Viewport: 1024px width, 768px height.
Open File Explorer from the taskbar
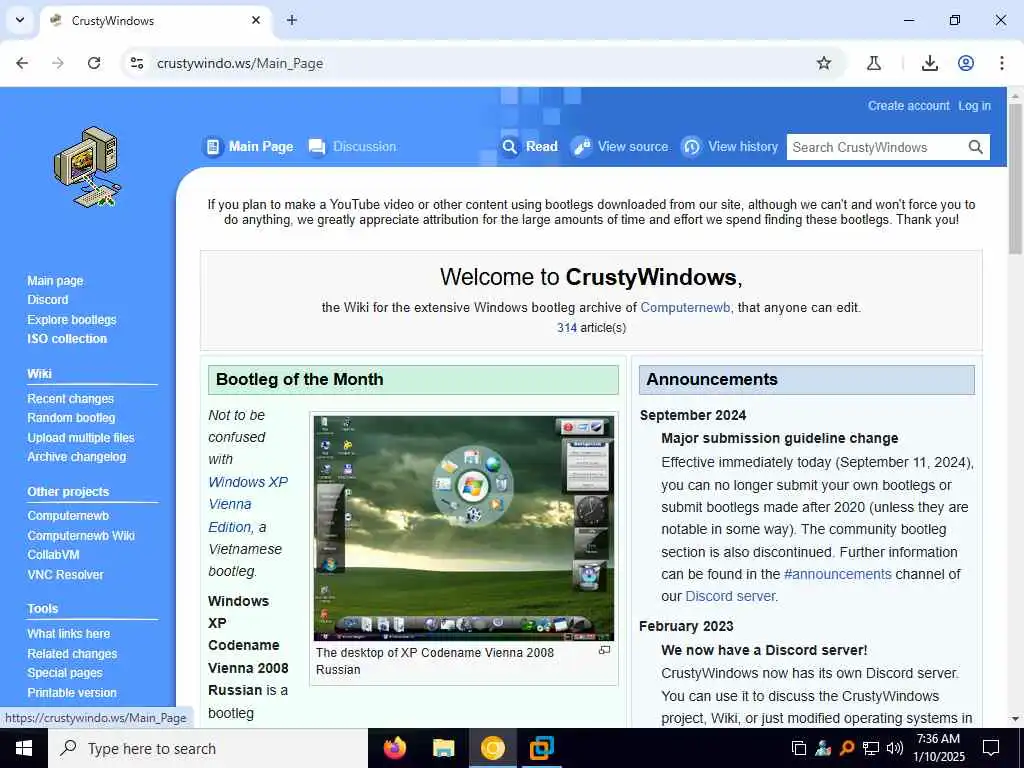[x=443, y=748]
